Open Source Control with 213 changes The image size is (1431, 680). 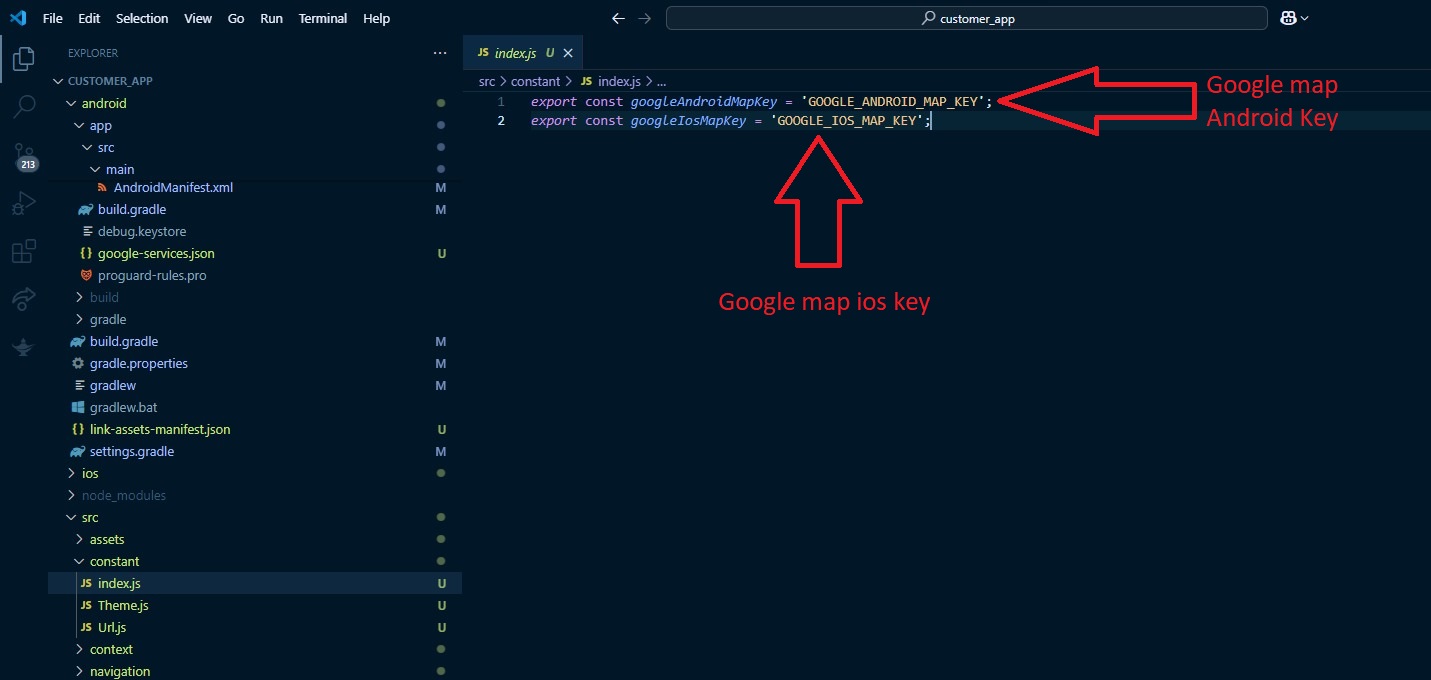pos(23,155)
